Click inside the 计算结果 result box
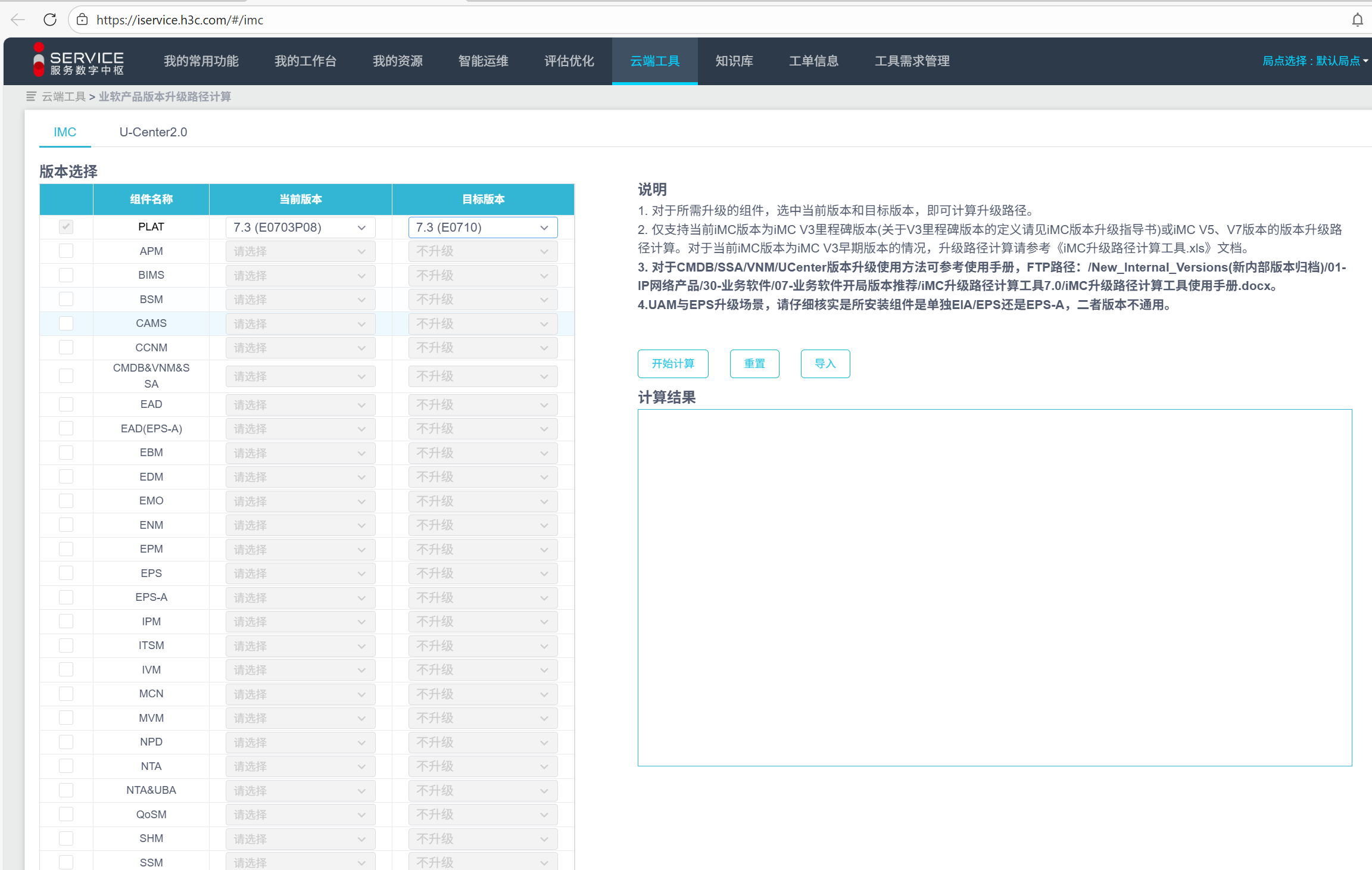Screen dimensions: 1372x870 coord(994,587)
